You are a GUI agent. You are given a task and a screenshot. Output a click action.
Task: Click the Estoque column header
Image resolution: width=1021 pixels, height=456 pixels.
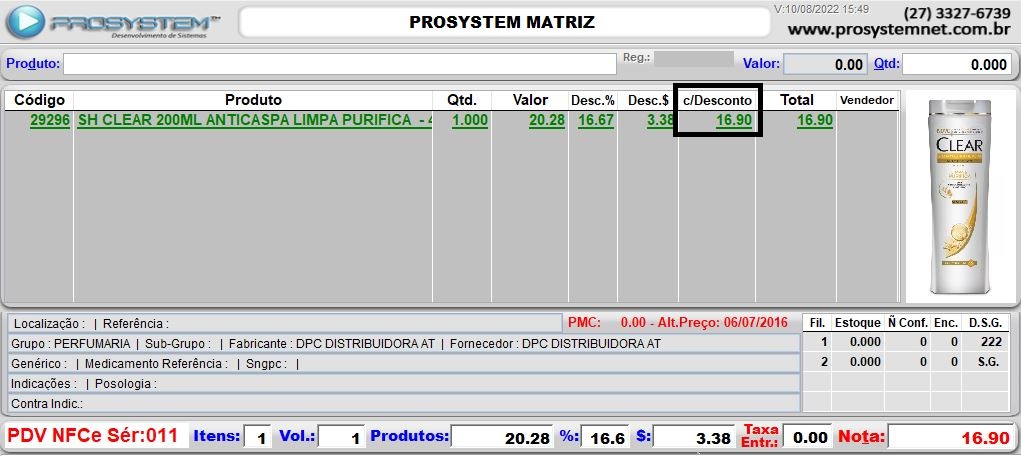[858, 323]
